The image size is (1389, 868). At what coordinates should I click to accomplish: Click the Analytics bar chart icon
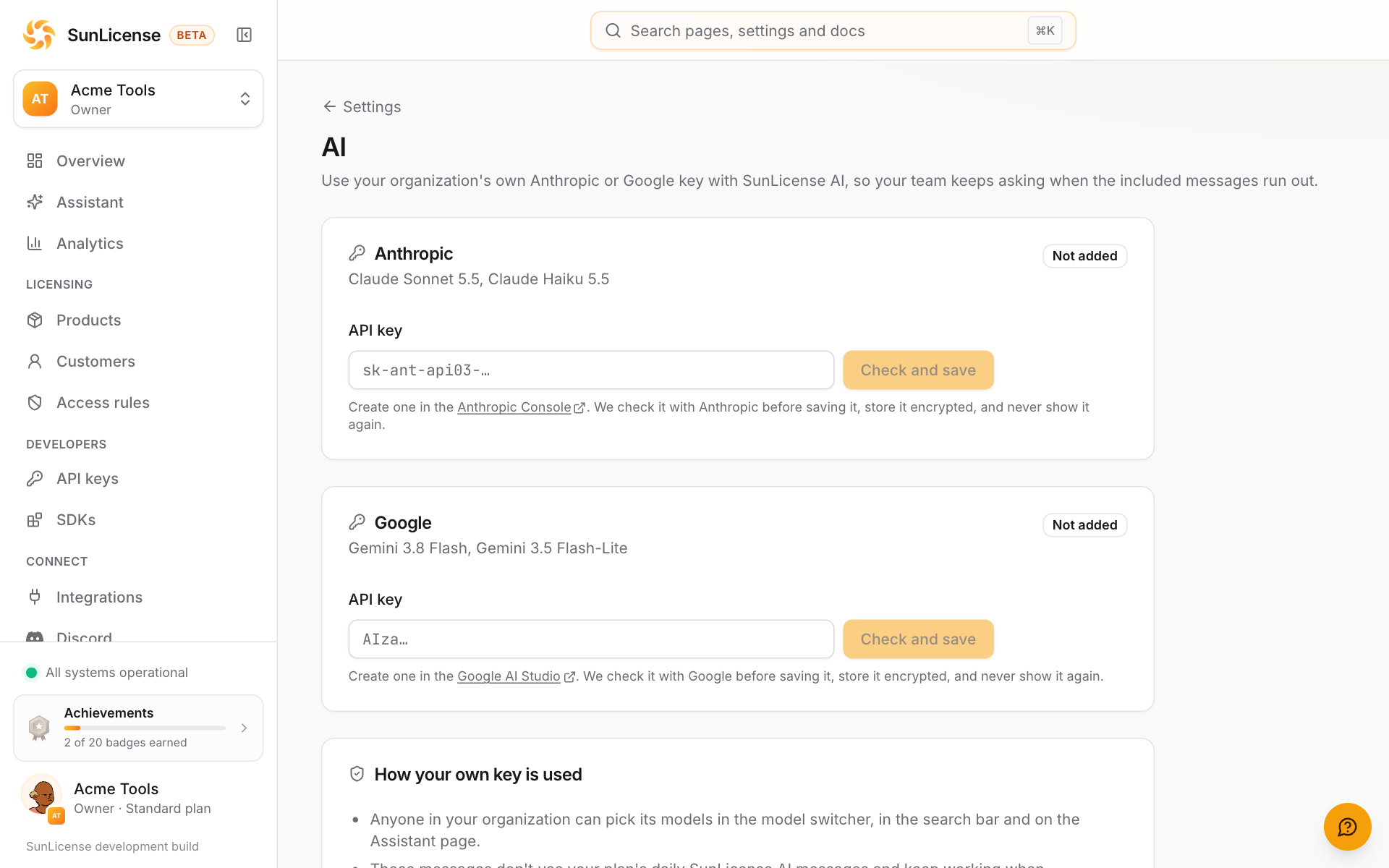tap(35, 243)
